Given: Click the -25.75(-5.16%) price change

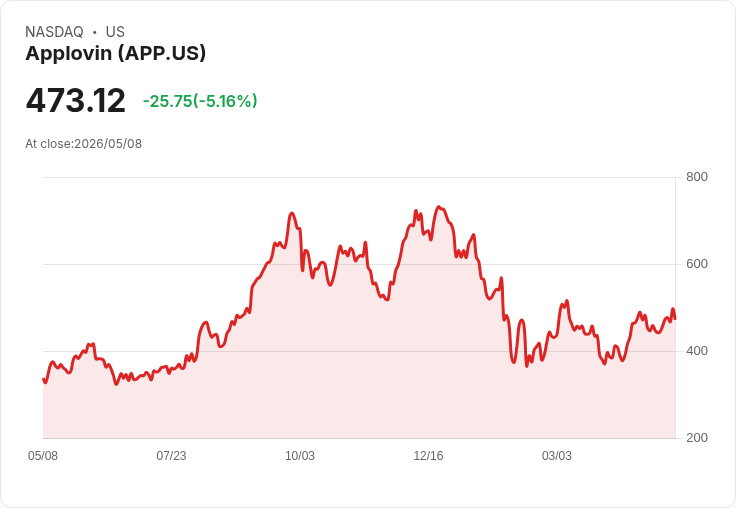Looking at the screenshot, I should (200, 101).
